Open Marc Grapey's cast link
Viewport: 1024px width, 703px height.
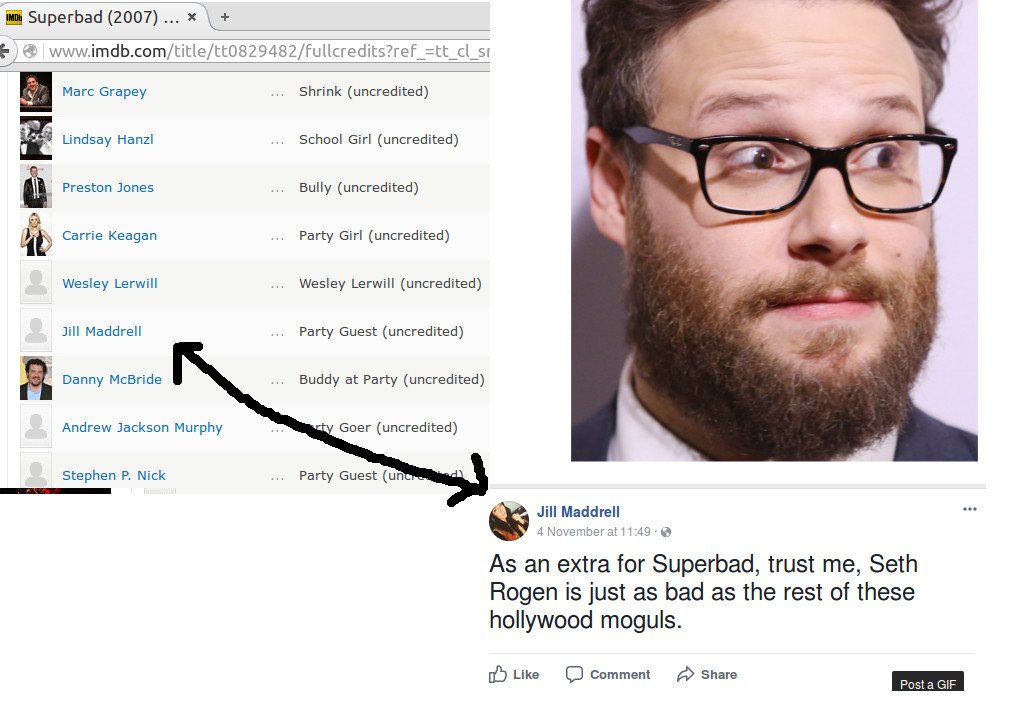[104, 91]
